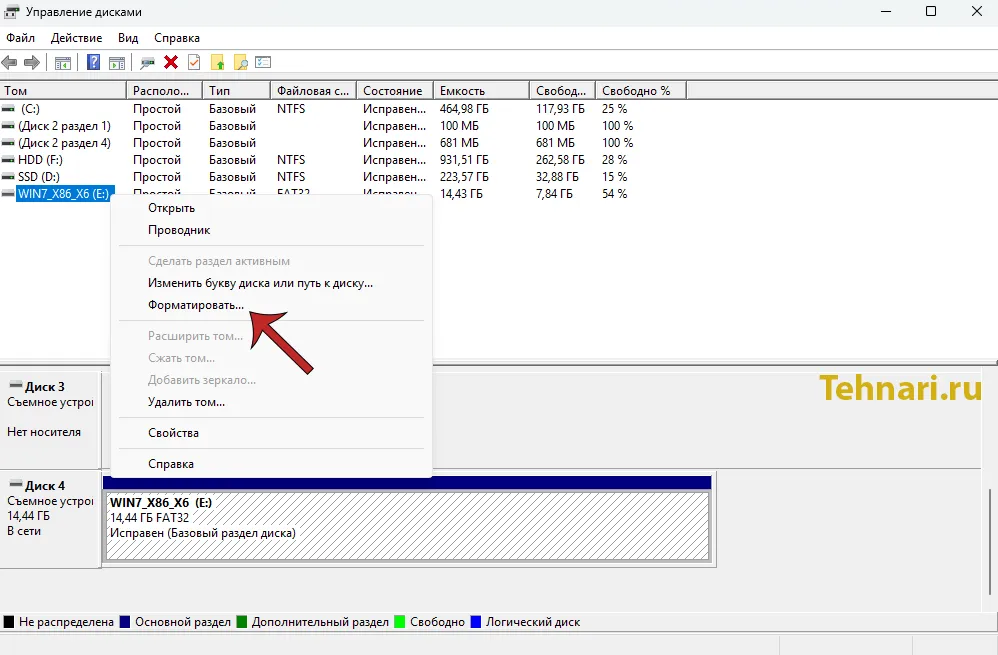This screenshot has width=998, height=655.
Task: Sort by the Тип column header
Action: (236, 91)
